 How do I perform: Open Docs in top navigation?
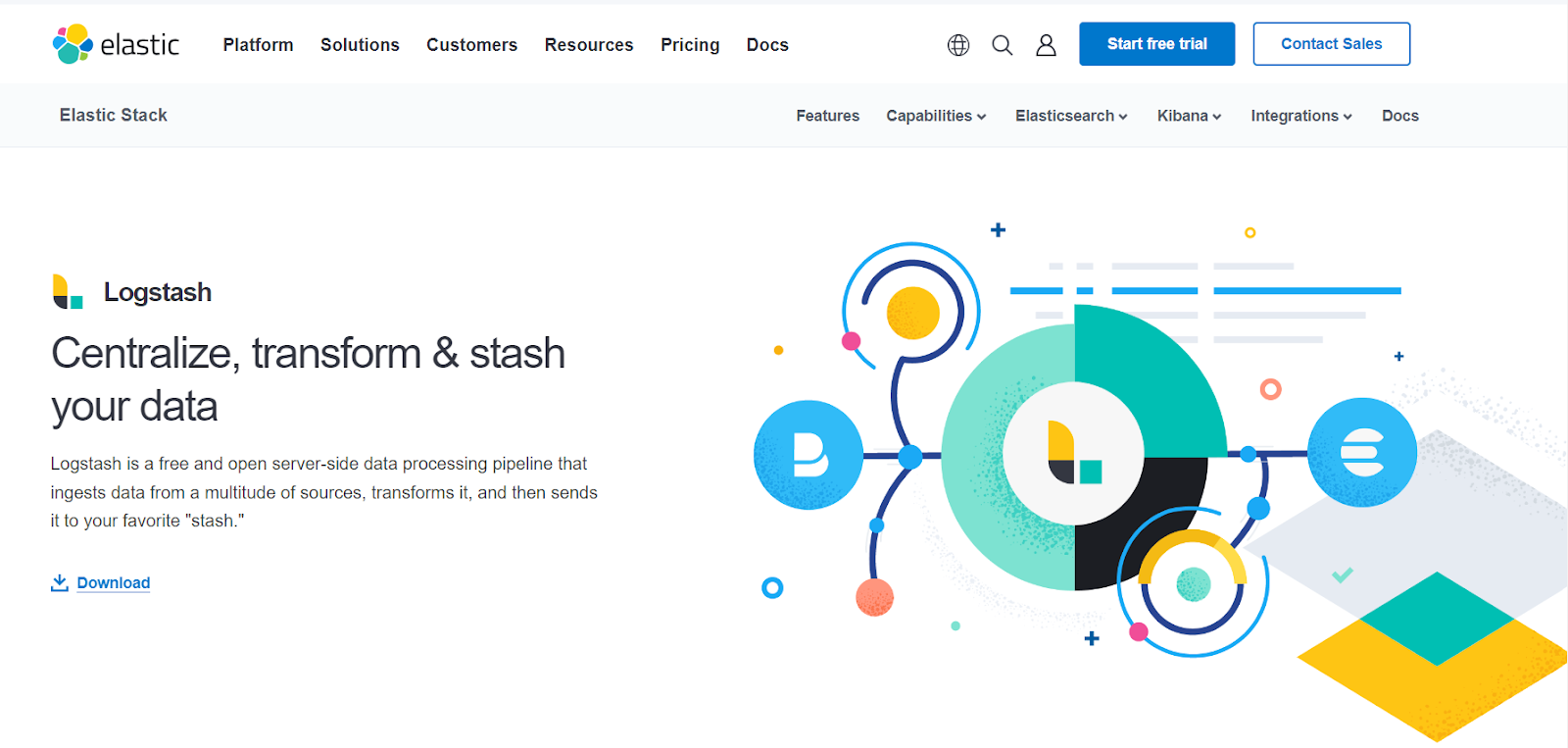coord(767,45)
